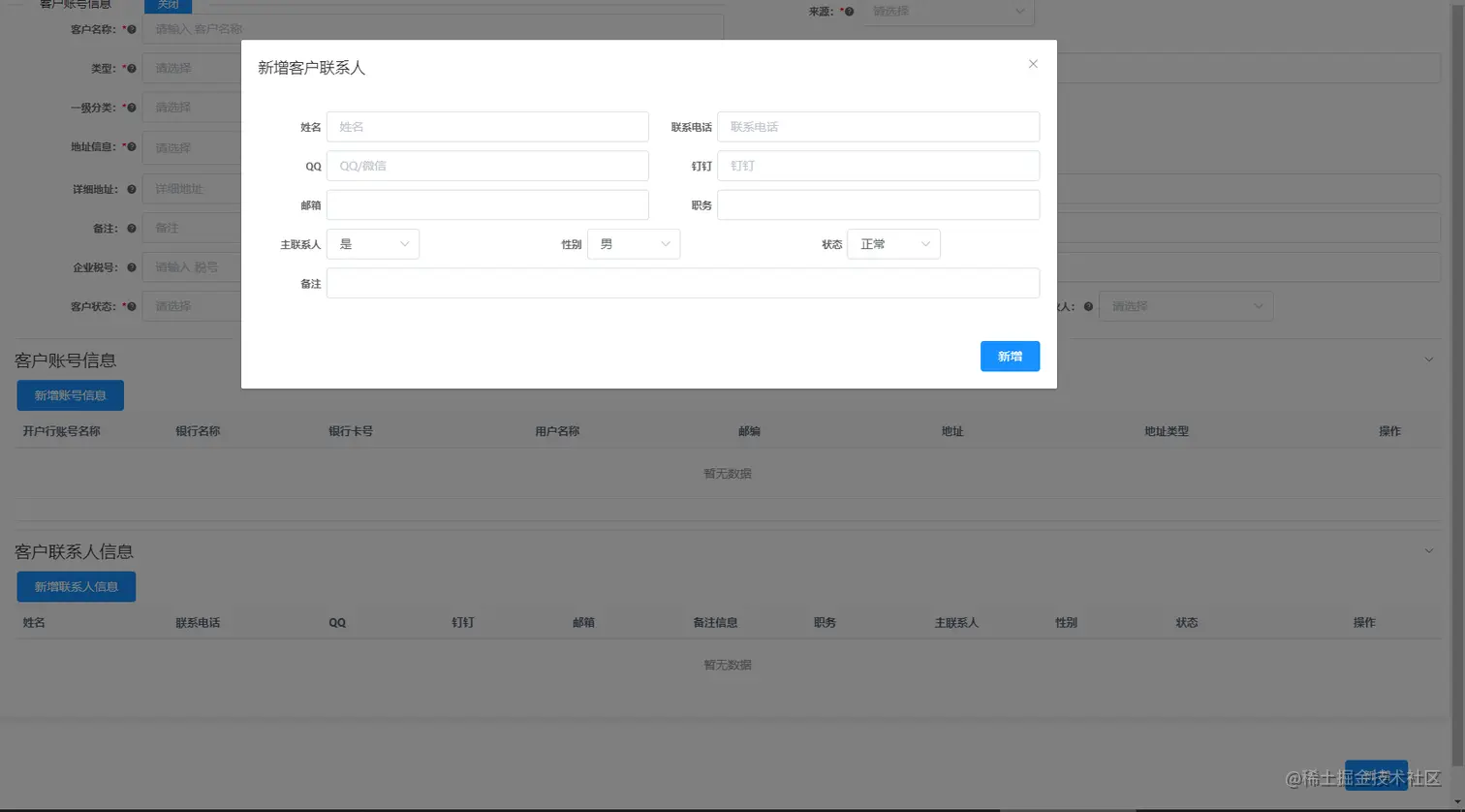Click the help icon next to 客户状态
Screen dimensions: 1465x812
coord(134,306)
